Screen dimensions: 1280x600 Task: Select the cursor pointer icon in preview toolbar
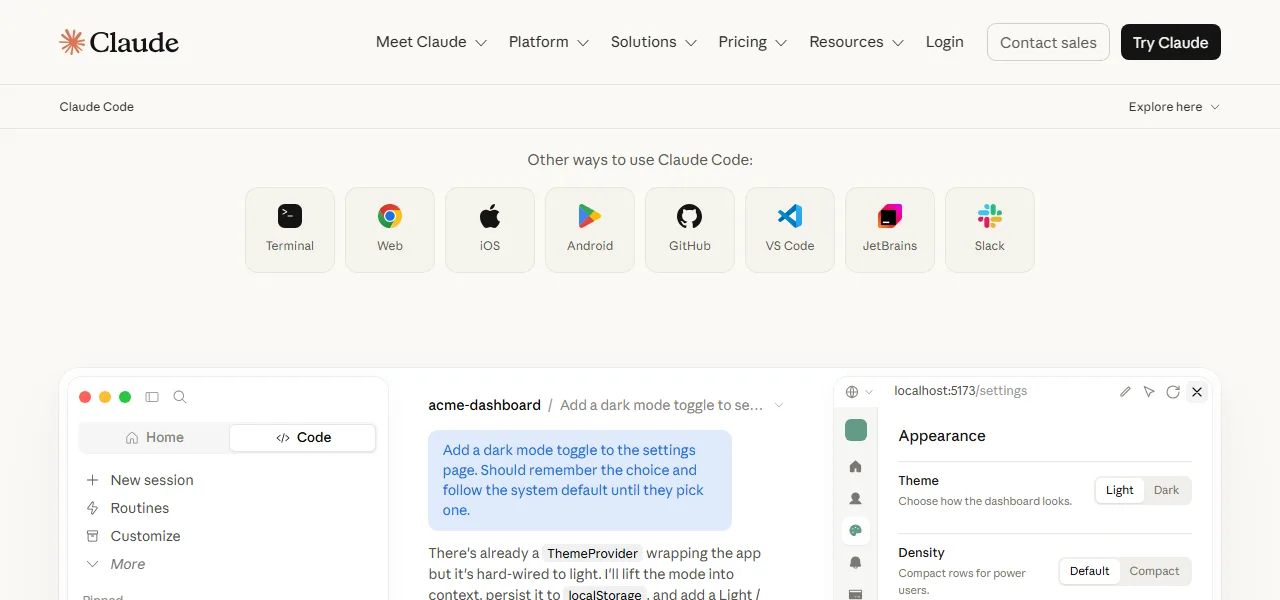click(1149, 392)
